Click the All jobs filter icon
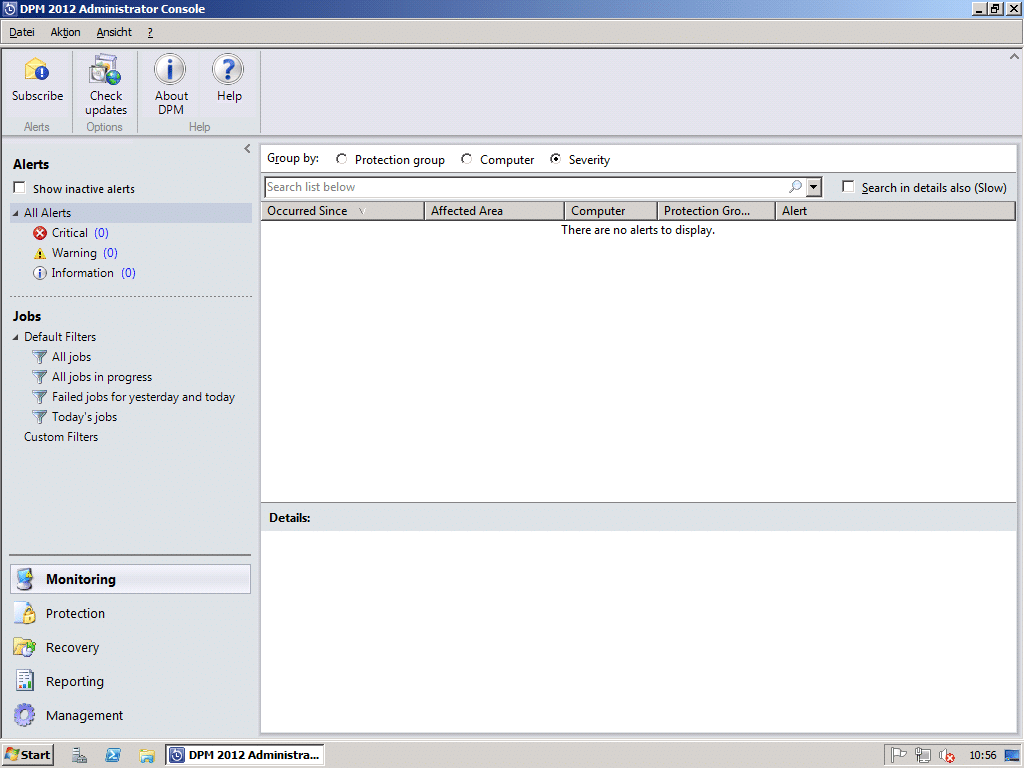This screenshot has width=1024, height=768. [x=40, y=357]
